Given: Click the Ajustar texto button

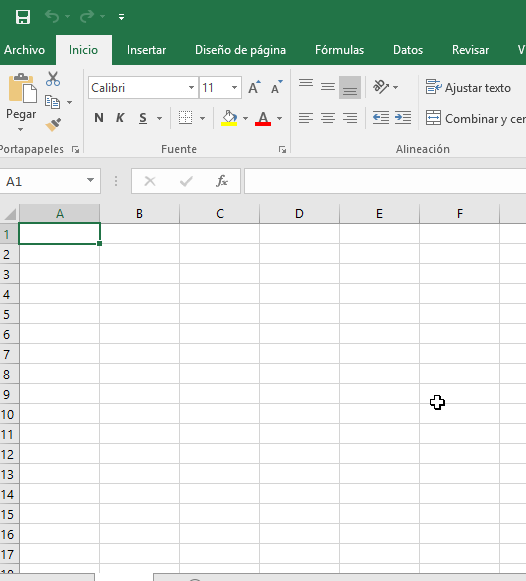Looking at the screenshot, I should coord(468,88).
